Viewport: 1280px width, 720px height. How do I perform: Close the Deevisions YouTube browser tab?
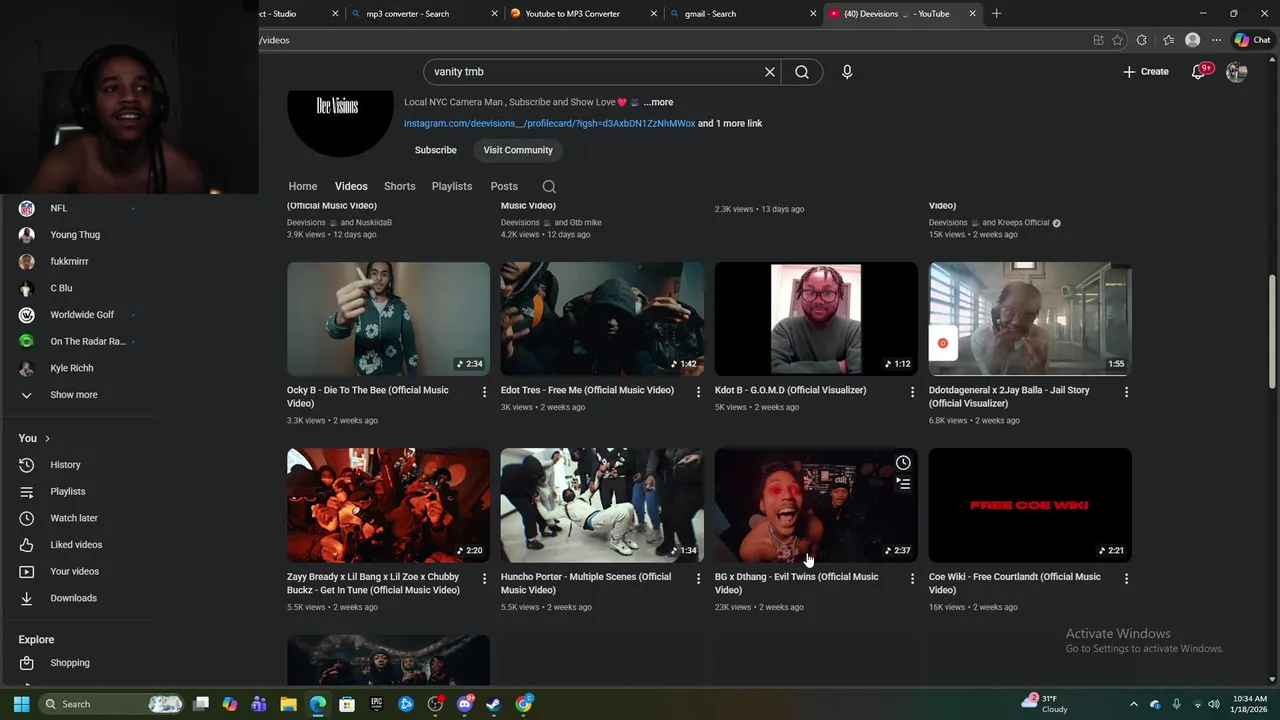tap(972, 14)
